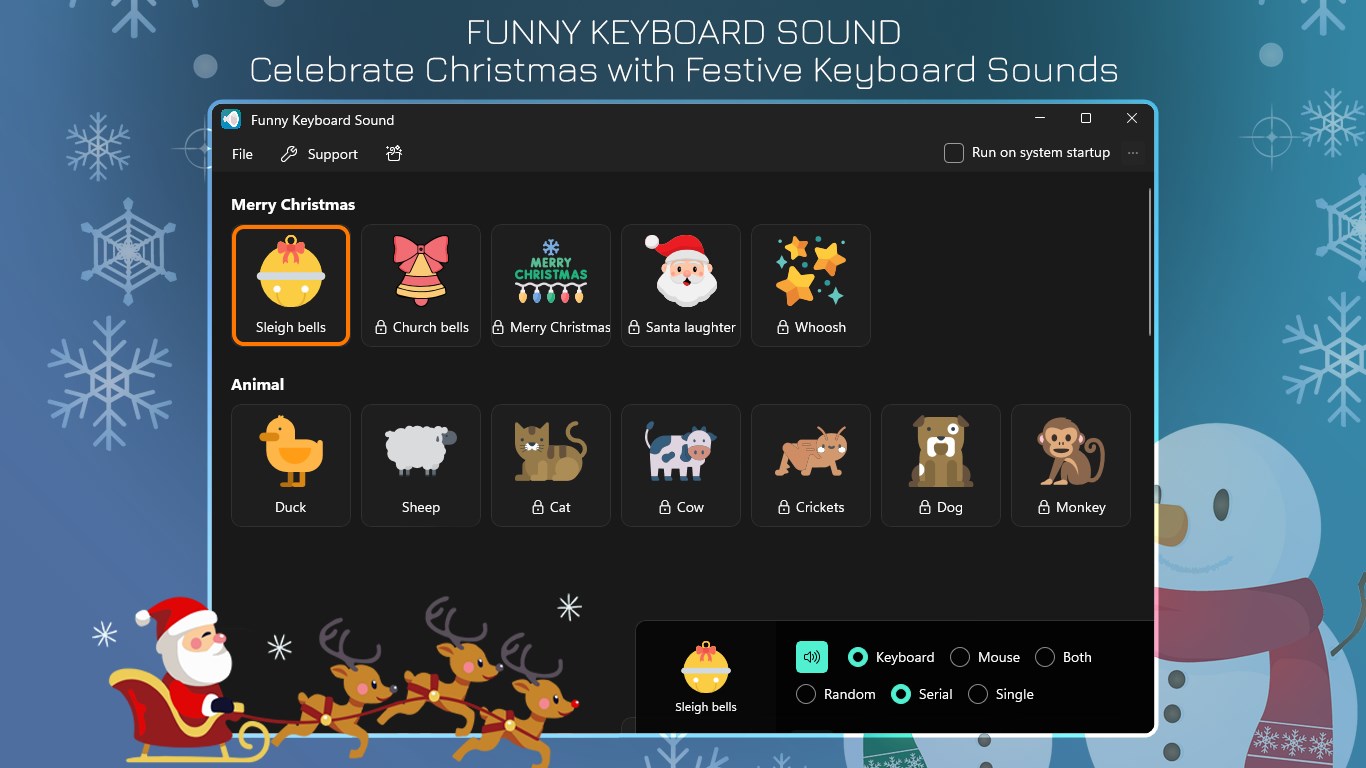Maximize the Funny Keyboard Sound window
The image size is (1366, 768).
(x=1086, y=118)
